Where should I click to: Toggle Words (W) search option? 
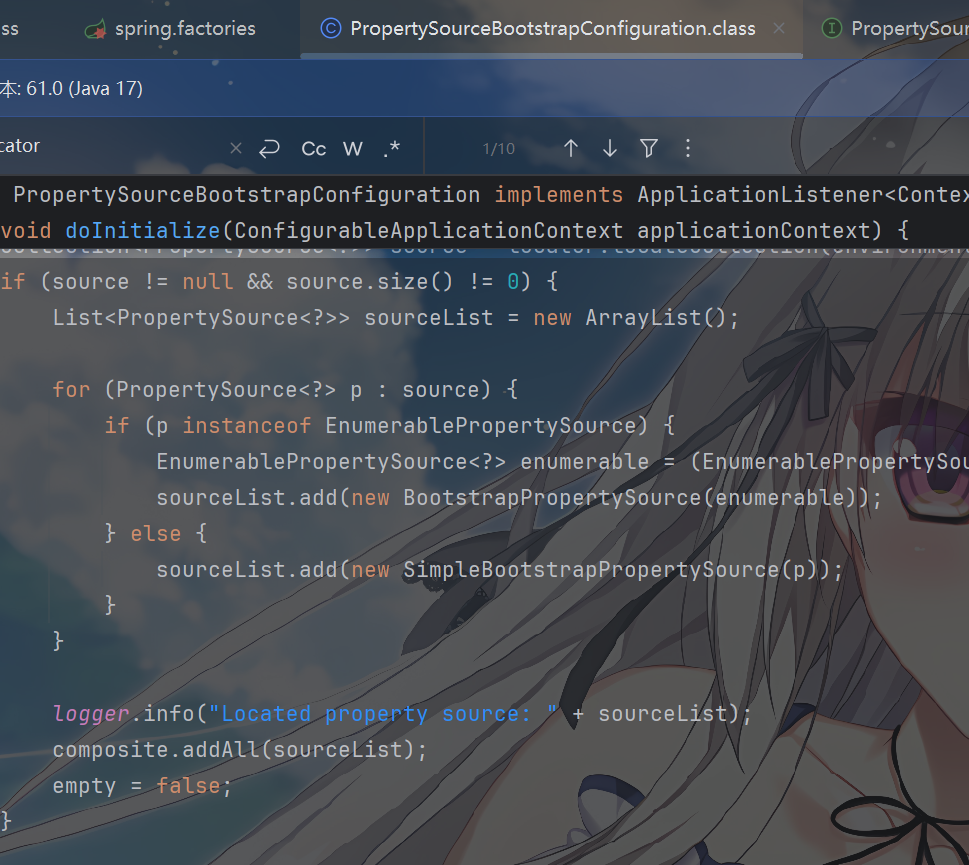(x=353, y=149)
